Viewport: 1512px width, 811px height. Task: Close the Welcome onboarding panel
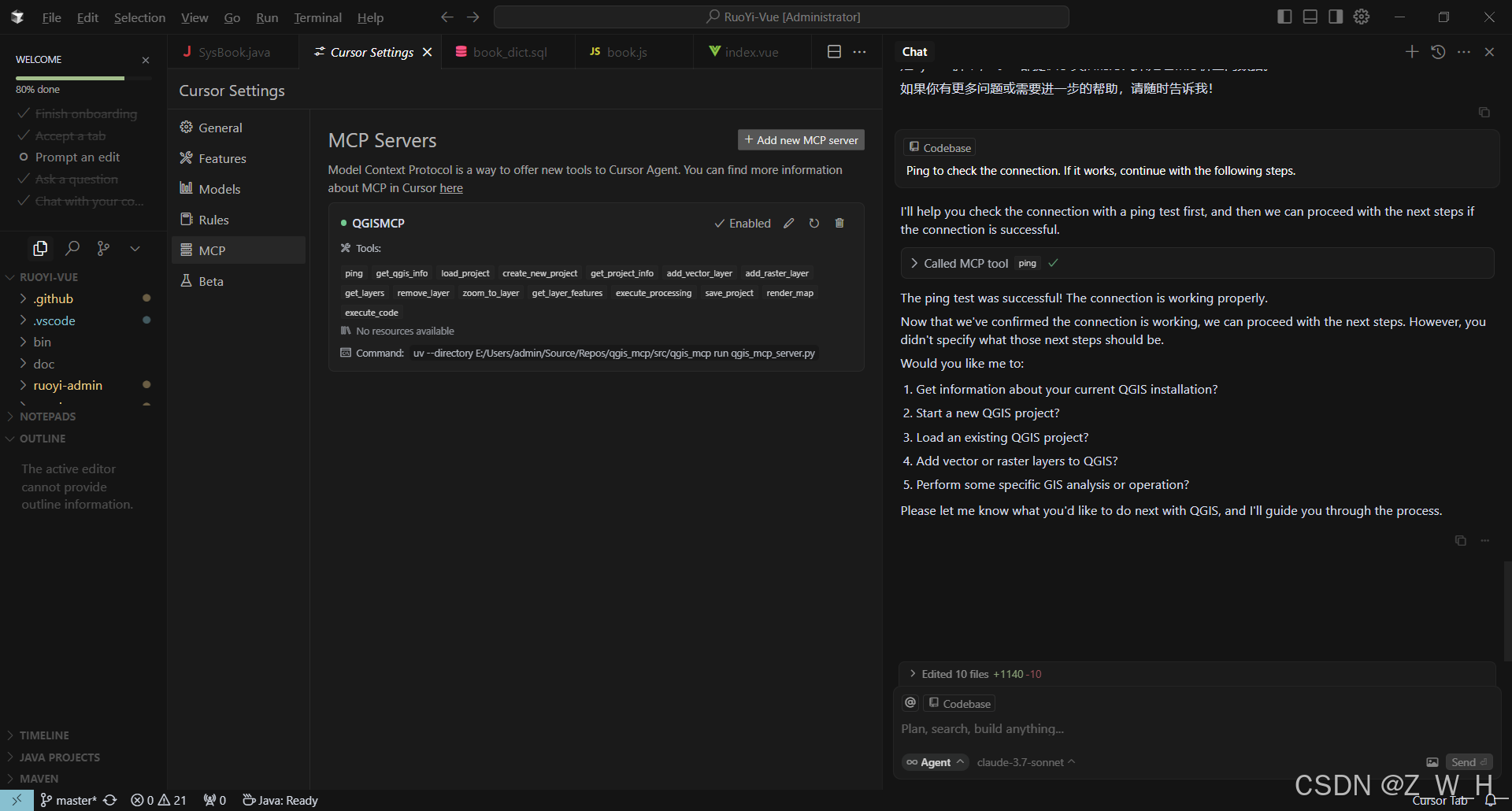point(146,60)
